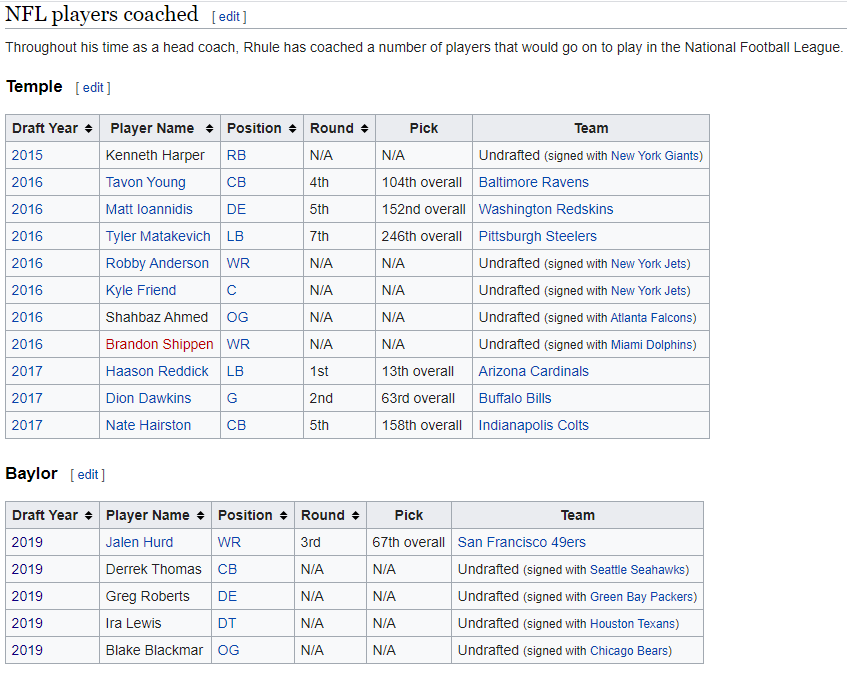Open OG position link in Blake Blackmar row
The height and width of the screenshot is (678, 847).
(x=228, y=650)
